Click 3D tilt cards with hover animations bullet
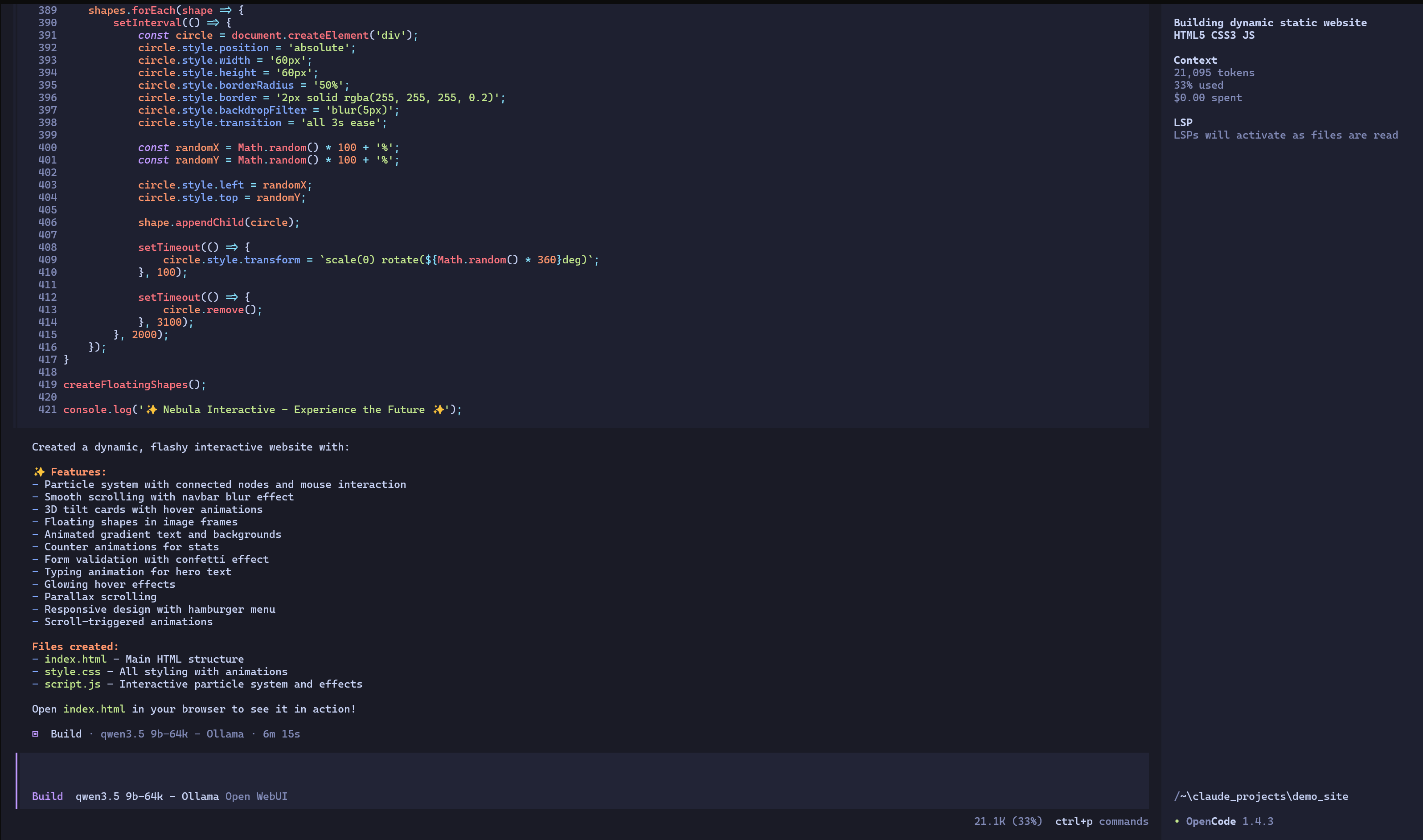 coord(147,509)
